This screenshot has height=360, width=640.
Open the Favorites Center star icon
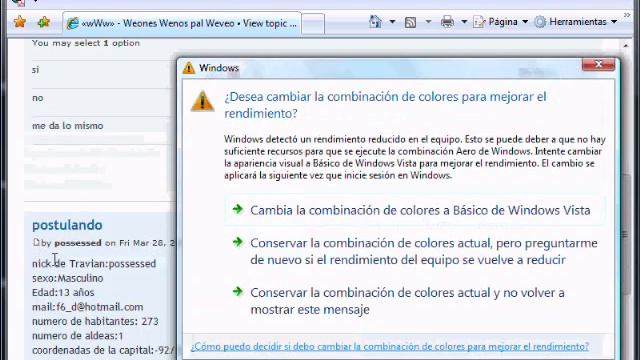tap(20, 22)
